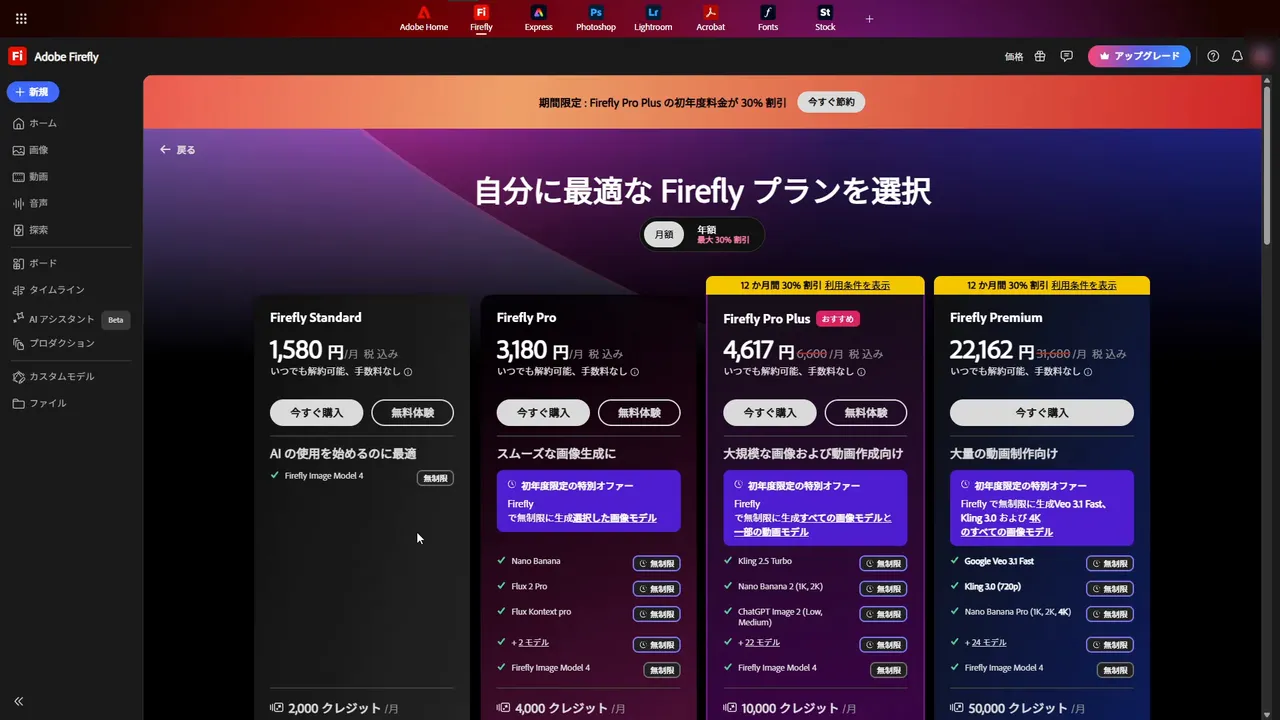Click 今すぐ節約 in promo banner
1280x720 pixels.
[831, 102]
